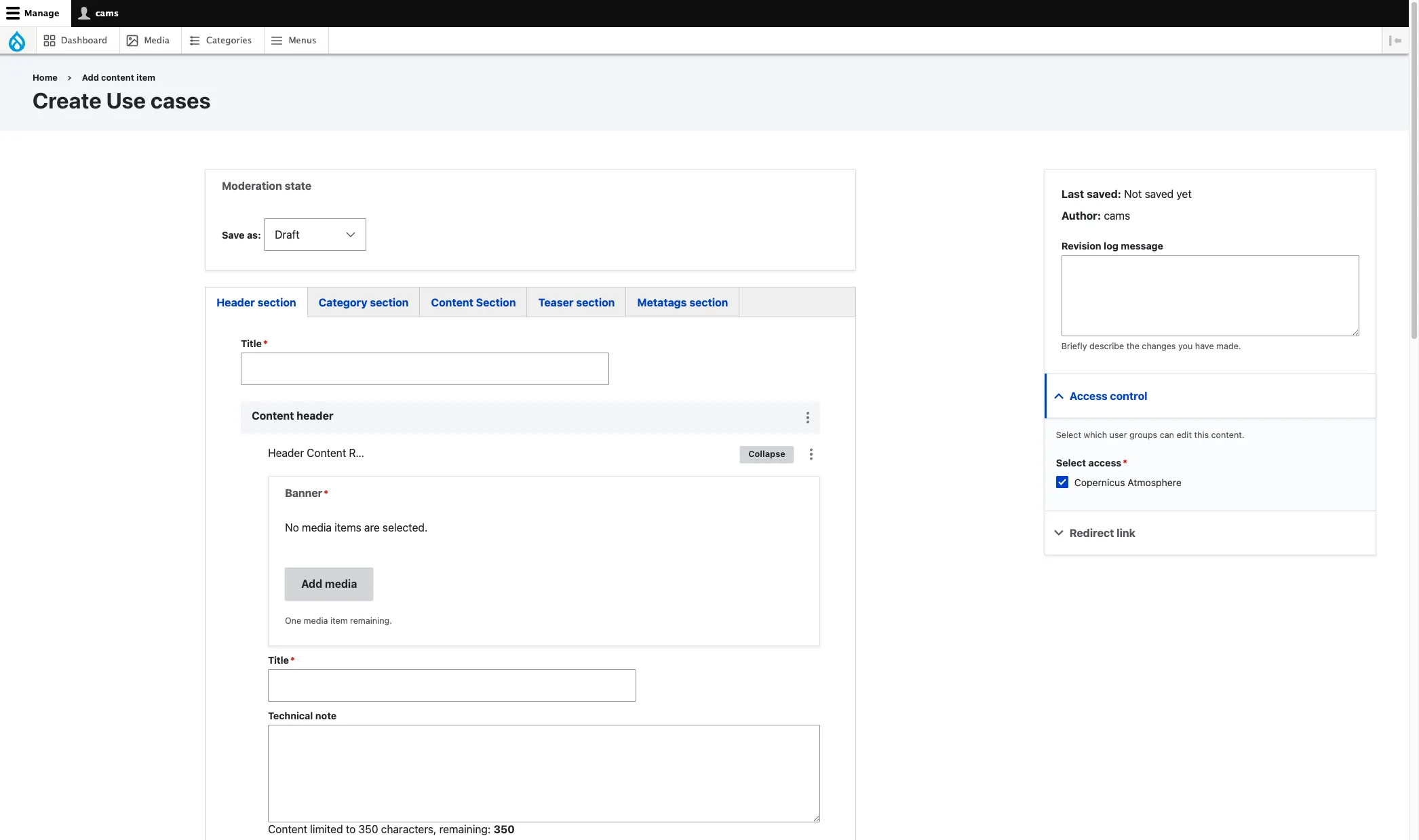1419x840 pixels.
Task: Focus the main Title input field
Action: click(x=425, y=369)
